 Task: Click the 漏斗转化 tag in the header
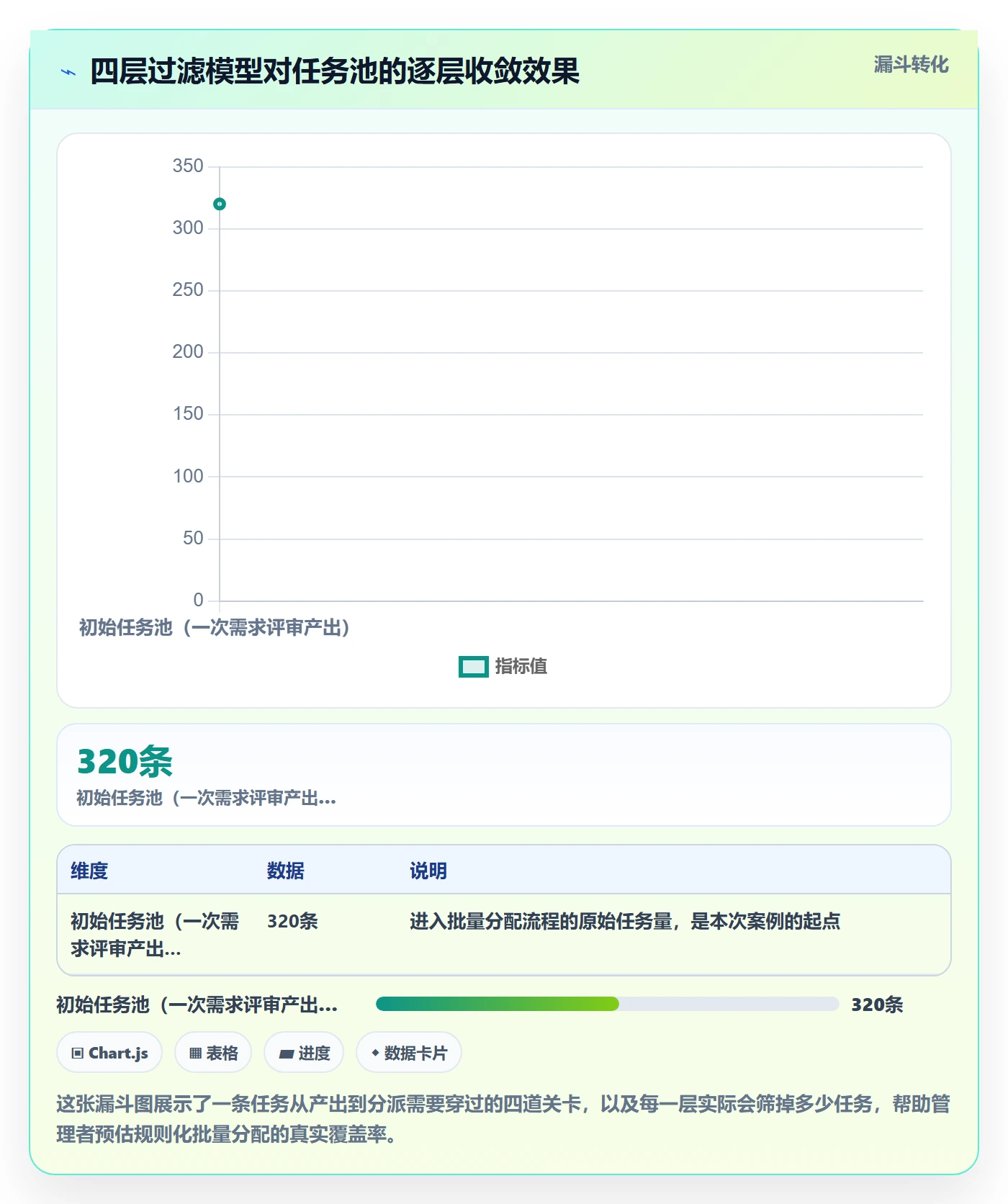click(x=911, y=65)
